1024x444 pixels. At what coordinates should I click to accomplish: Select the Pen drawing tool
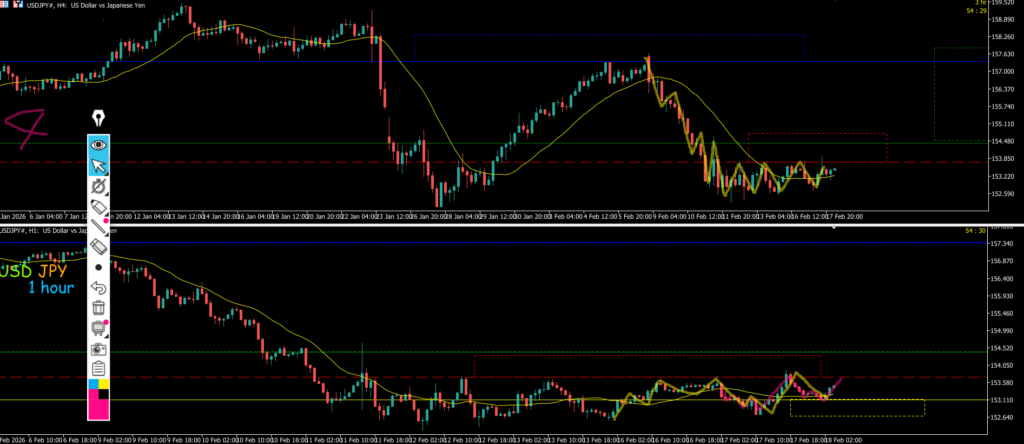click(99, 186)
